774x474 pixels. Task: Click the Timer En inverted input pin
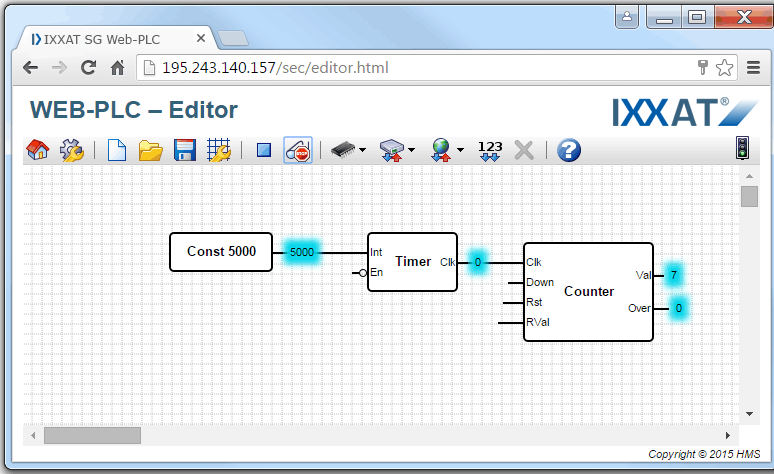click(363, 273)
